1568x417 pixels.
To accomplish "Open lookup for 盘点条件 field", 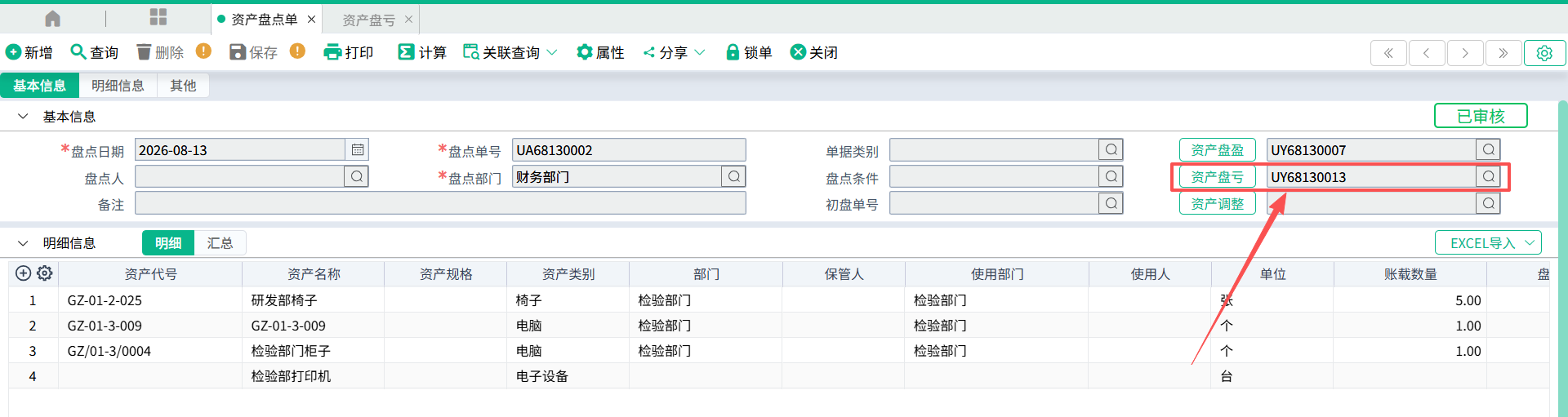I will point(1111,176).
